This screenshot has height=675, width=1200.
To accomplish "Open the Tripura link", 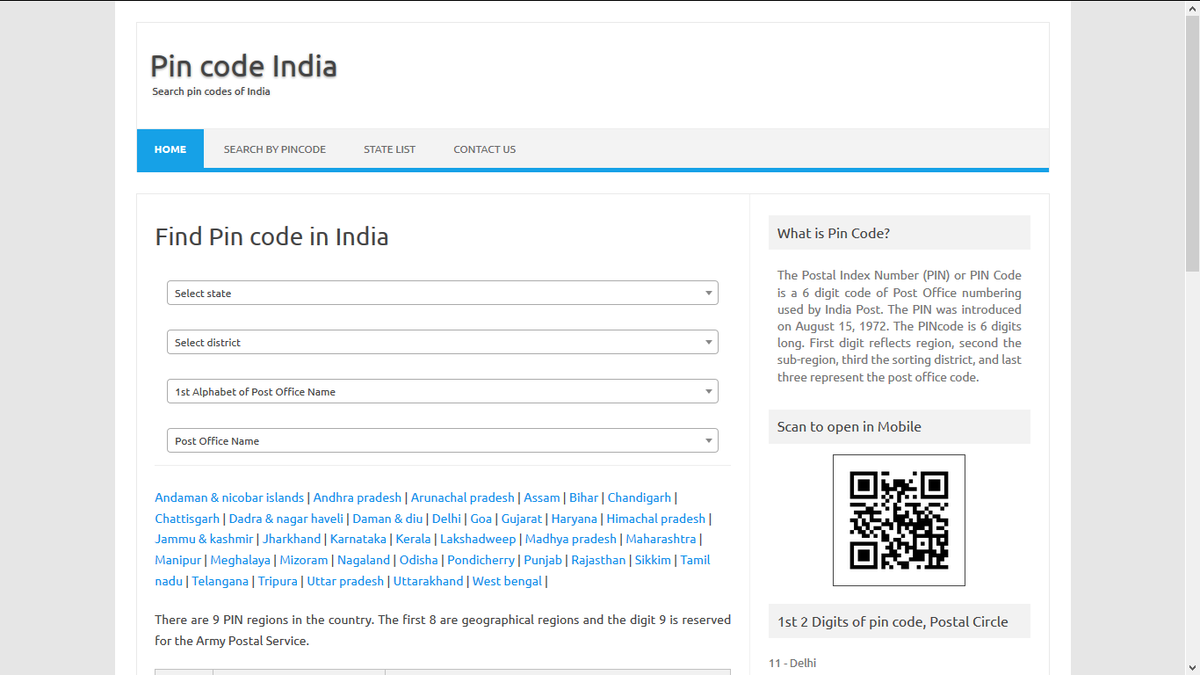I will pyautogui.click(x=278, y=581).
